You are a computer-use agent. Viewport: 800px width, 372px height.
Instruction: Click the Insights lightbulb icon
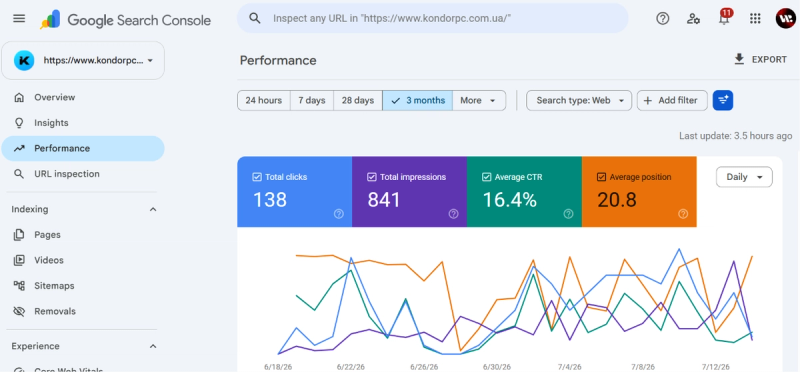point(19,122)
